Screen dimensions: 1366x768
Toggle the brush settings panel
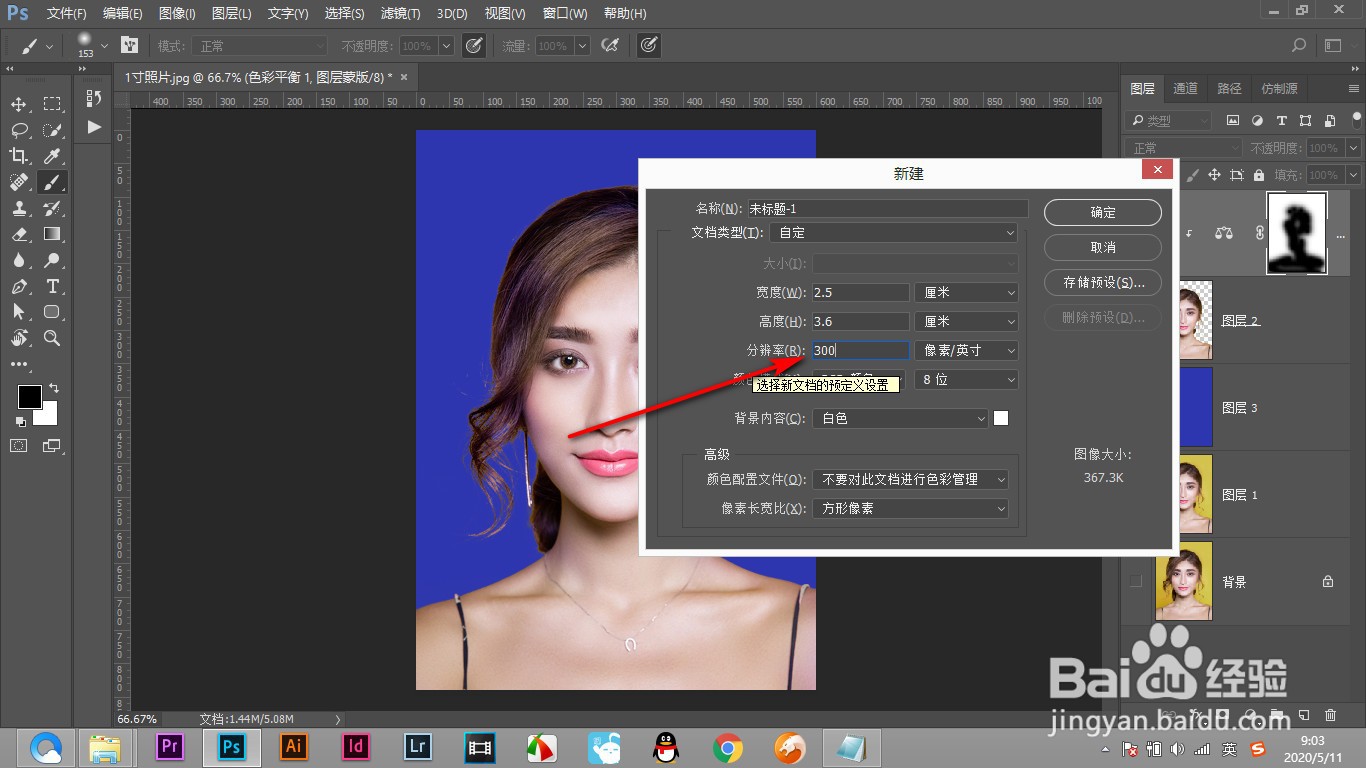129,45
